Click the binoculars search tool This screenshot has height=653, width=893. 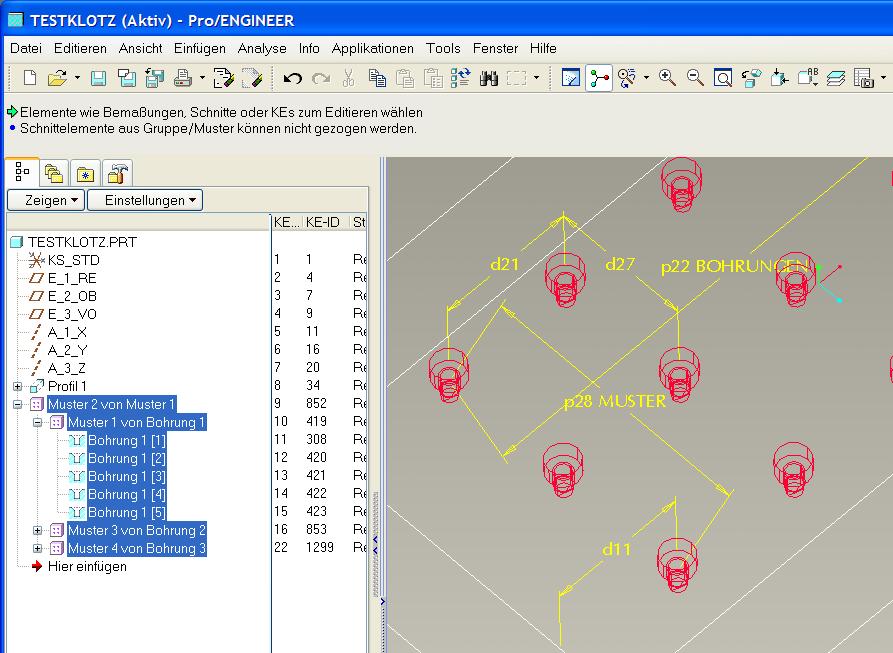pos(489,77)
